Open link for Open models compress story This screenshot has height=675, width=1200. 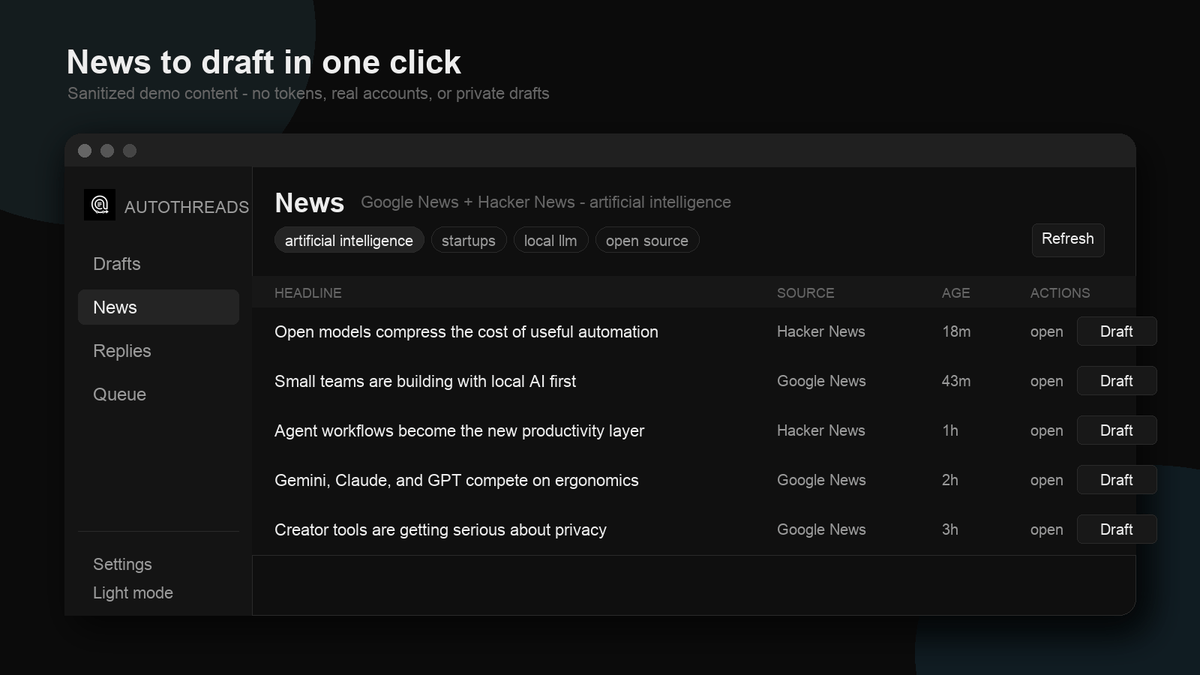pos(1047,332)
